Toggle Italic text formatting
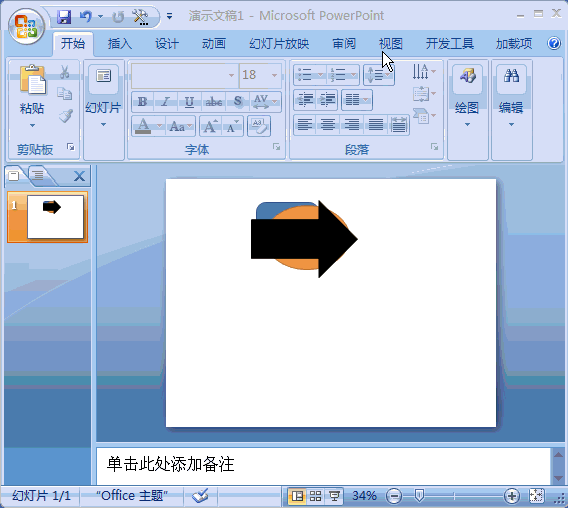Viewport: 568px width, 508px height. pyautogui.click(x=166, y=102)
